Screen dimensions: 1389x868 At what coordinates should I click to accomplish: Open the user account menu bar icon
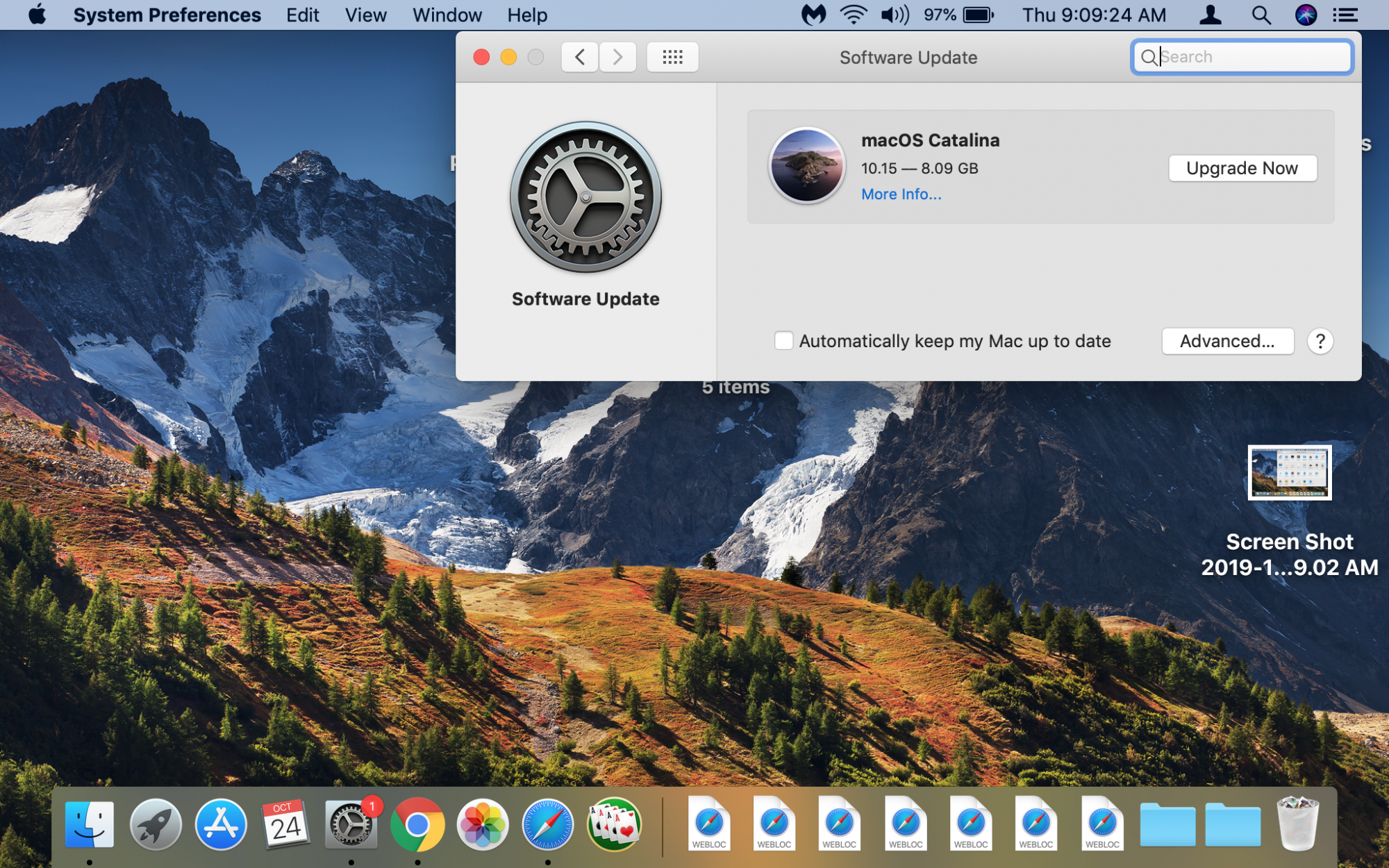pyautogui.click(x=1211, y=15)
